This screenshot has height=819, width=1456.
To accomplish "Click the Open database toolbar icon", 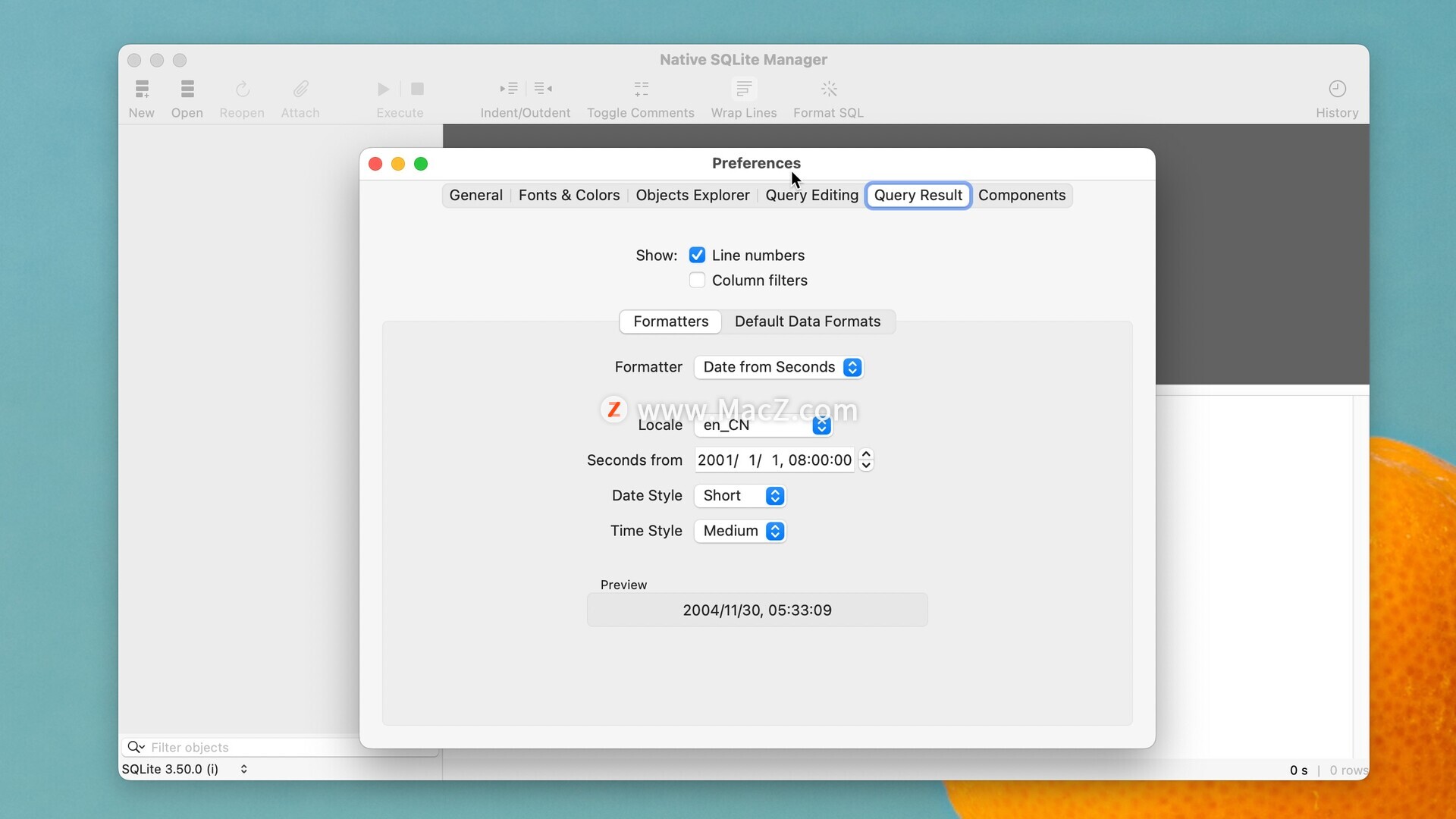I will (187, 89).
